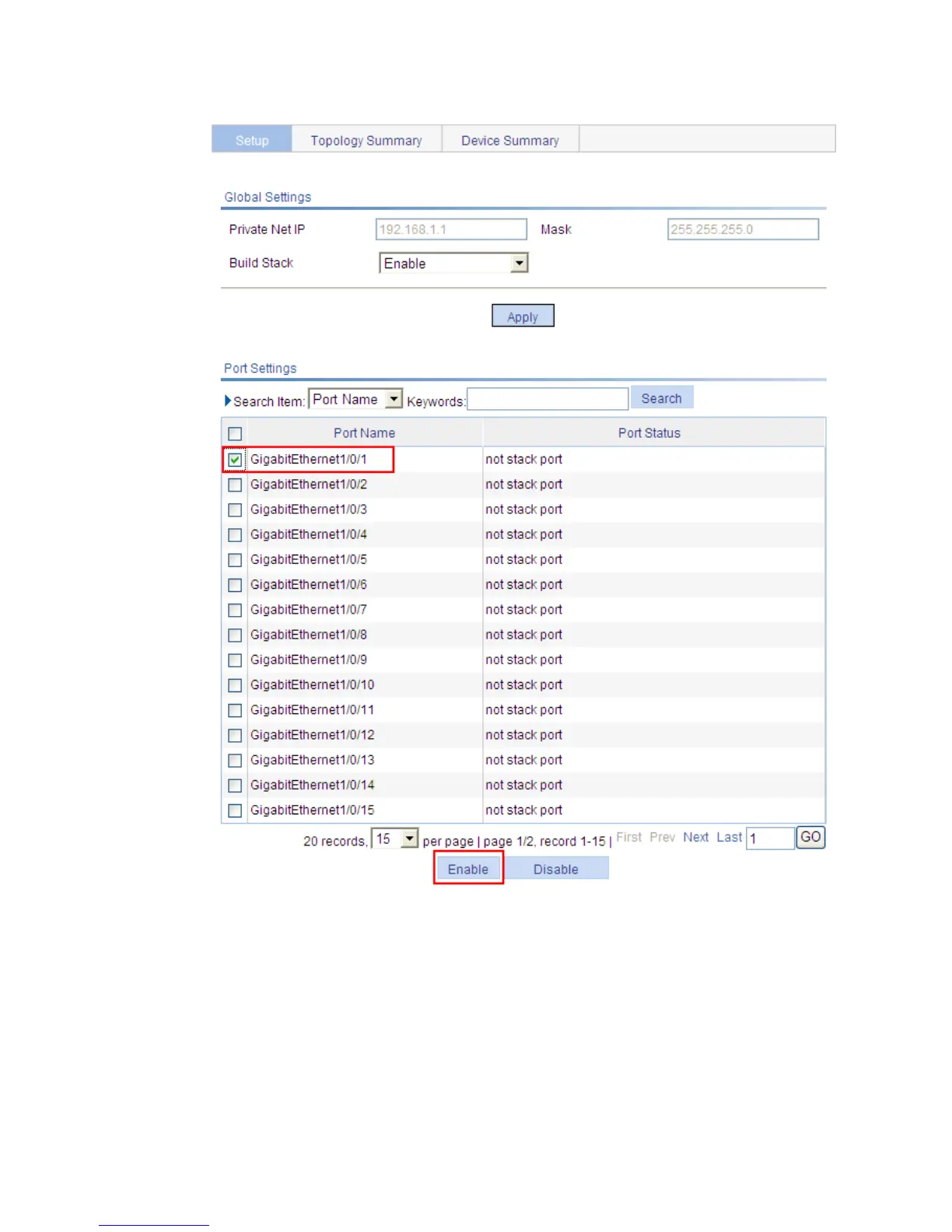
Task: Go to the Next page
Action: [x=695, y=837]
